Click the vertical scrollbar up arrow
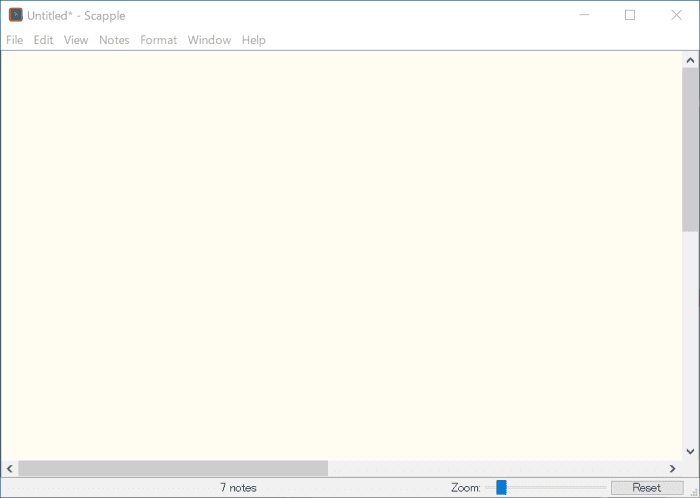This screenshot has height=498, width=700. [690, 60]
